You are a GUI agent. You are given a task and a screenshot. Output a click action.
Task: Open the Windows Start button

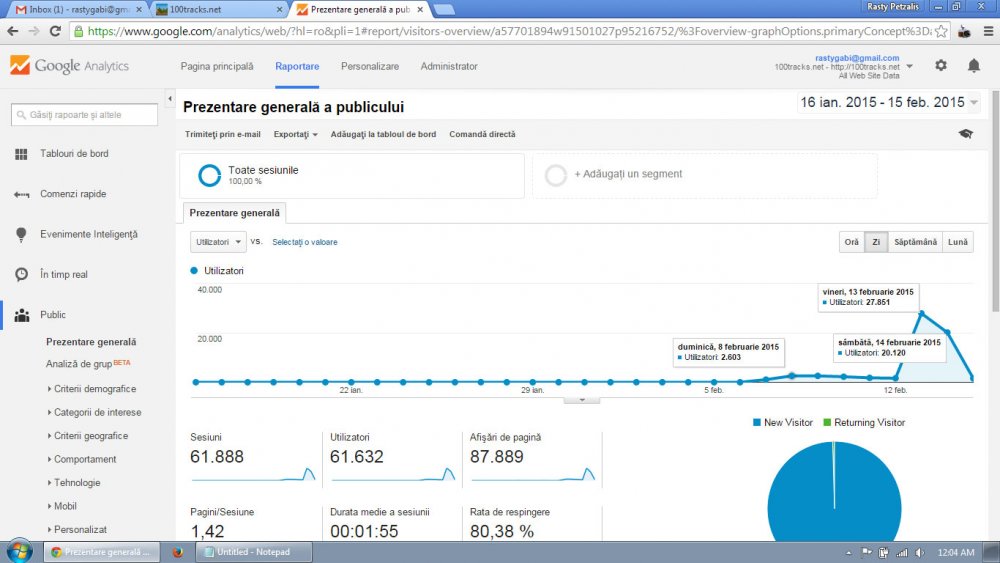point(19,551)
